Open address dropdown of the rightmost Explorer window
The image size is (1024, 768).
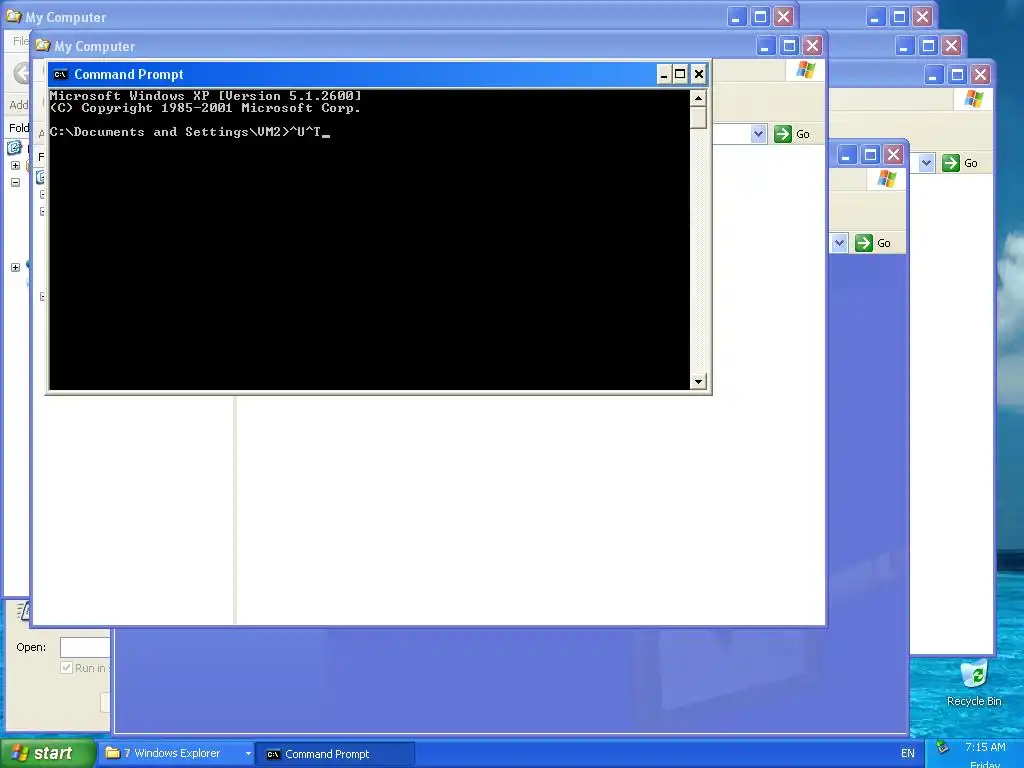click(x=926, y=163)
